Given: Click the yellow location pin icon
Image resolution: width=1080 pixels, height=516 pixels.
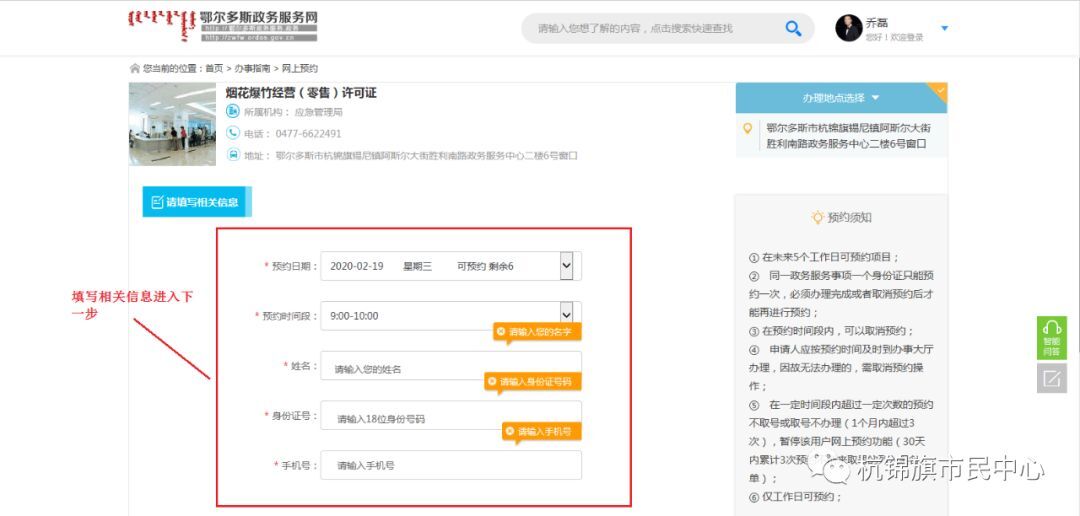Looking at the screenshot, I should [747, 128].
